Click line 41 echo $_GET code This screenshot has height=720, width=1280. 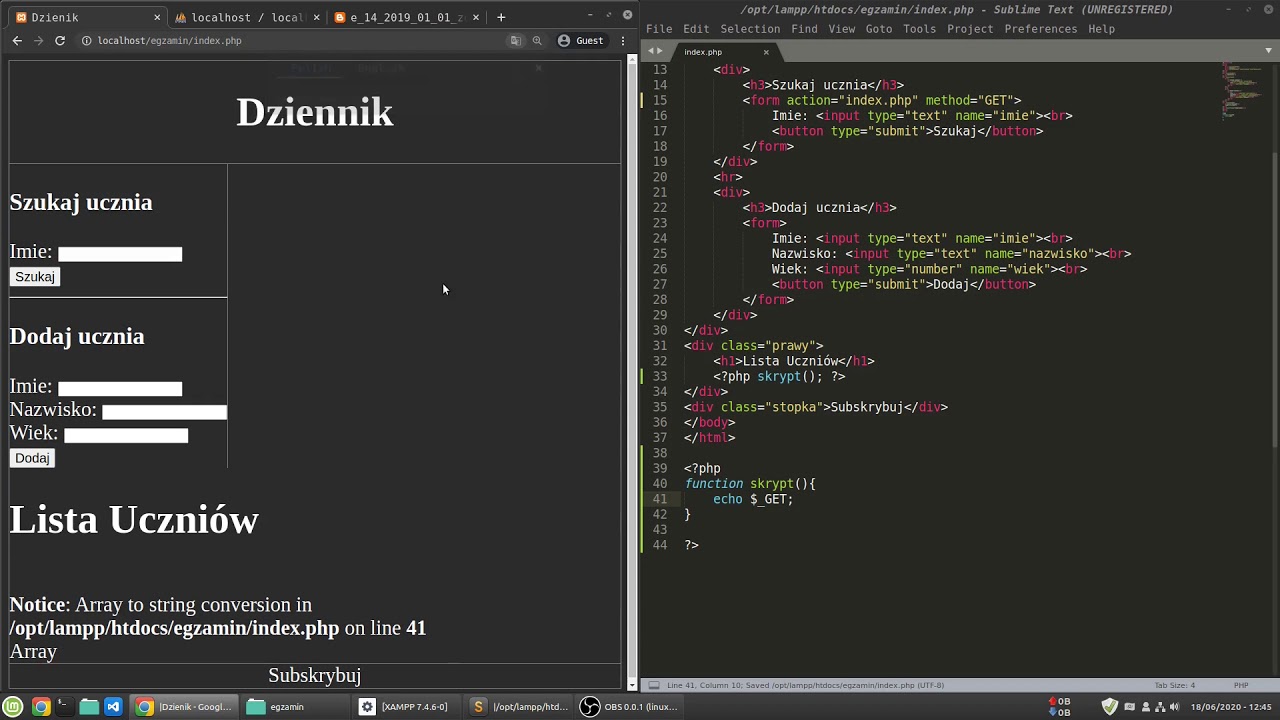[752, 499]
